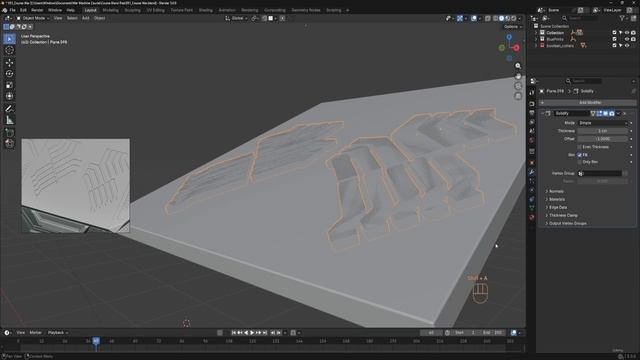Adjust the Thickness value field
Viewport: 640px width, 360px height.
click(603, 131)
